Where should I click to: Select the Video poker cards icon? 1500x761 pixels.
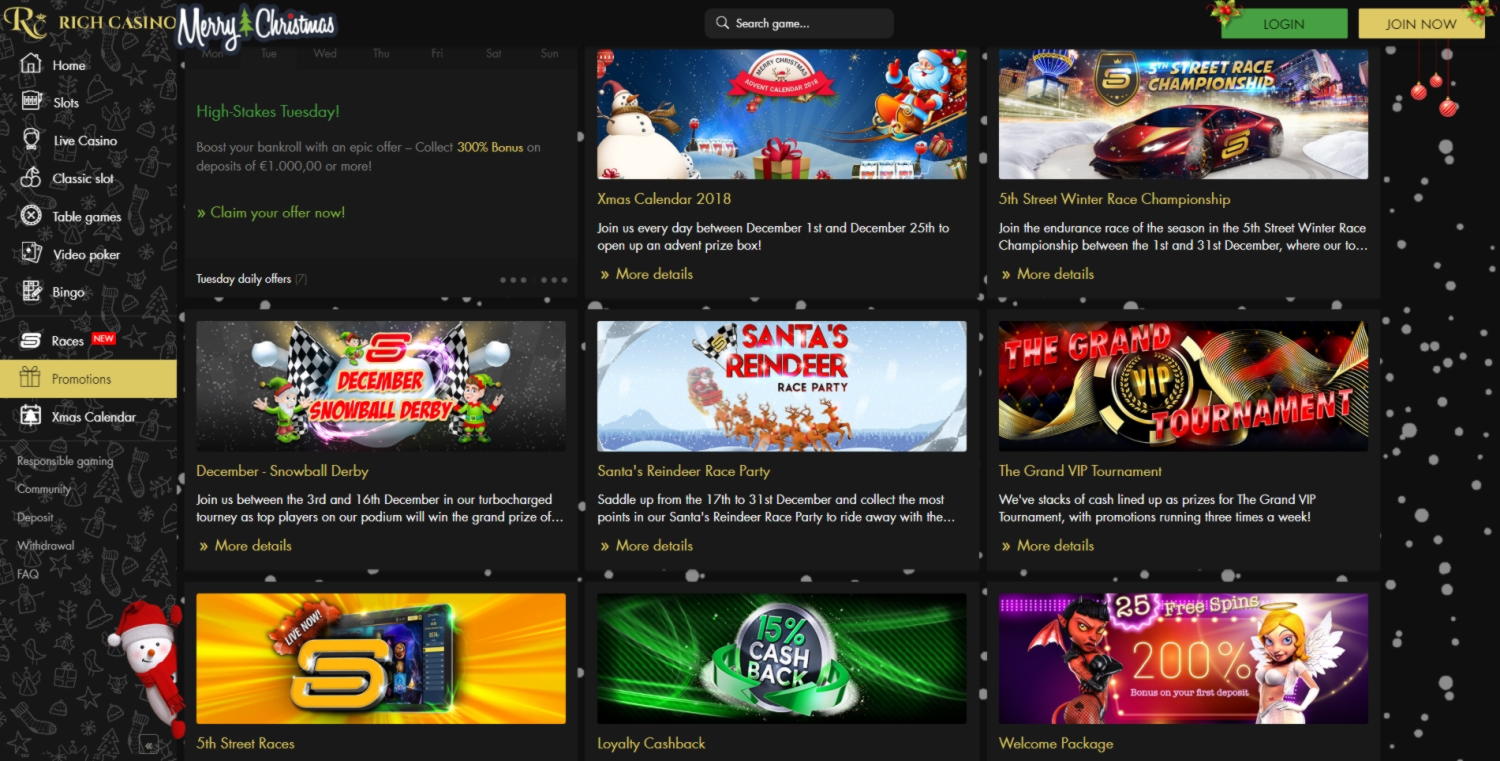coord(31,254)
